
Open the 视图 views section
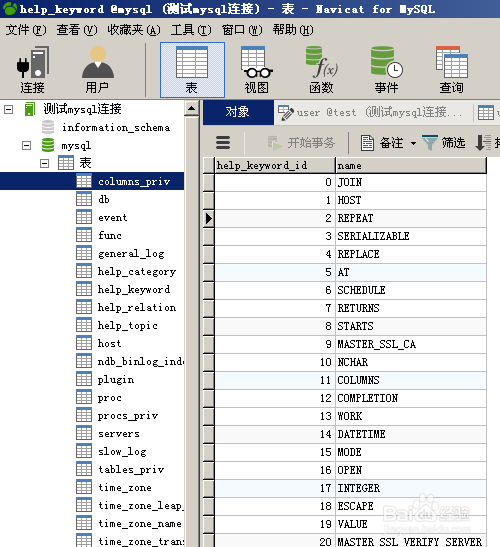pos(256,70)
